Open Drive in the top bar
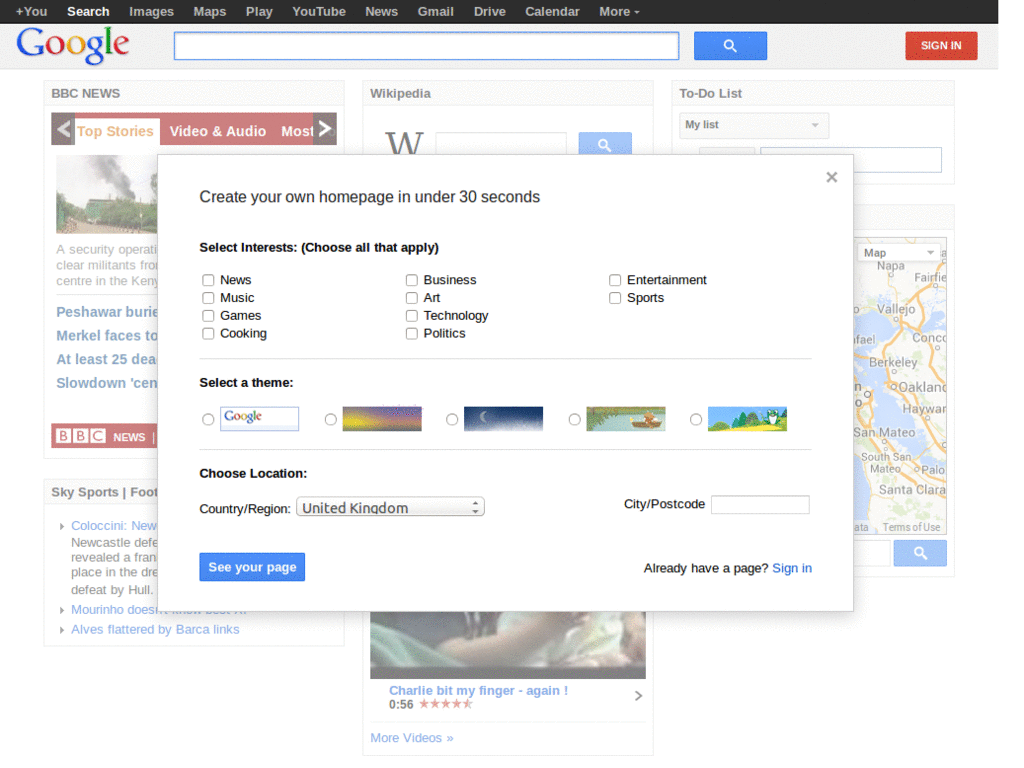 pos(490,12)
